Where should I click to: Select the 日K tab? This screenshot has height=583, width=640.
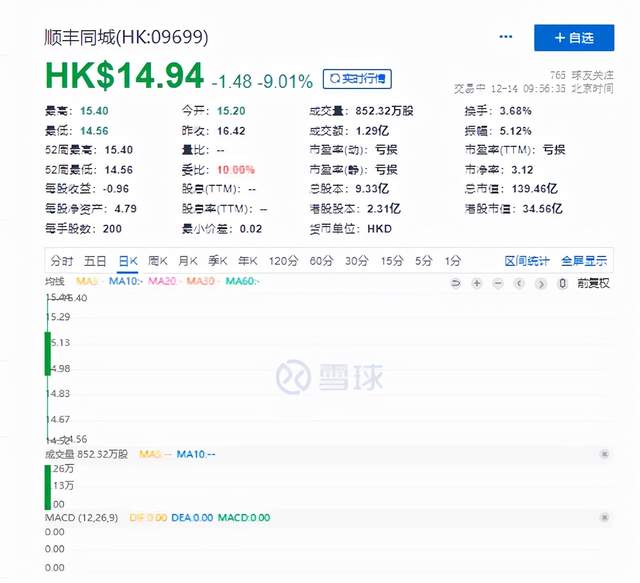[128, 261]
